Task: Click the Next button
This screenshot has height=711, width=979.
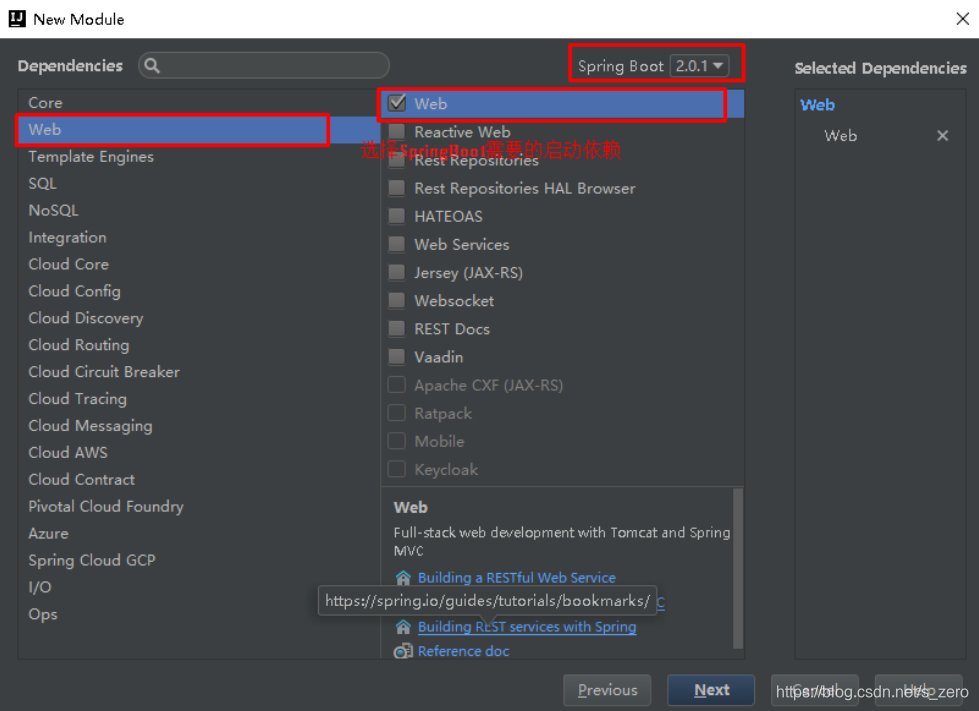Action: pyautogui.click(x=711, y=690)
